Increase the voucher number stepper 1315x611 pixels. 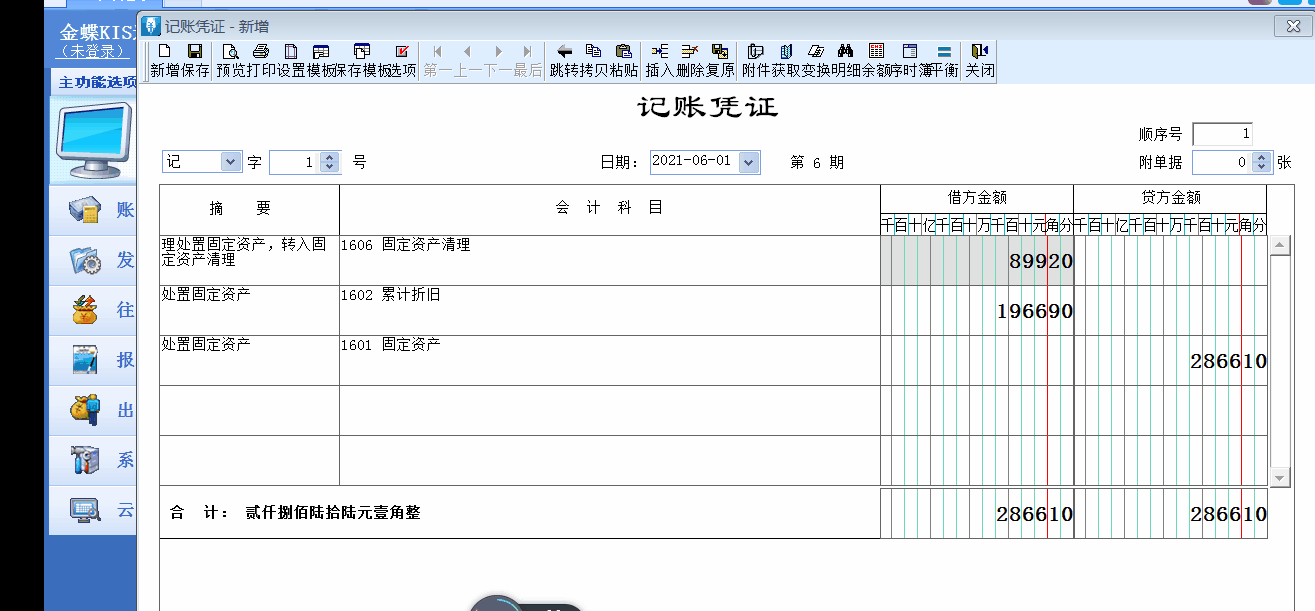point(330,157)
